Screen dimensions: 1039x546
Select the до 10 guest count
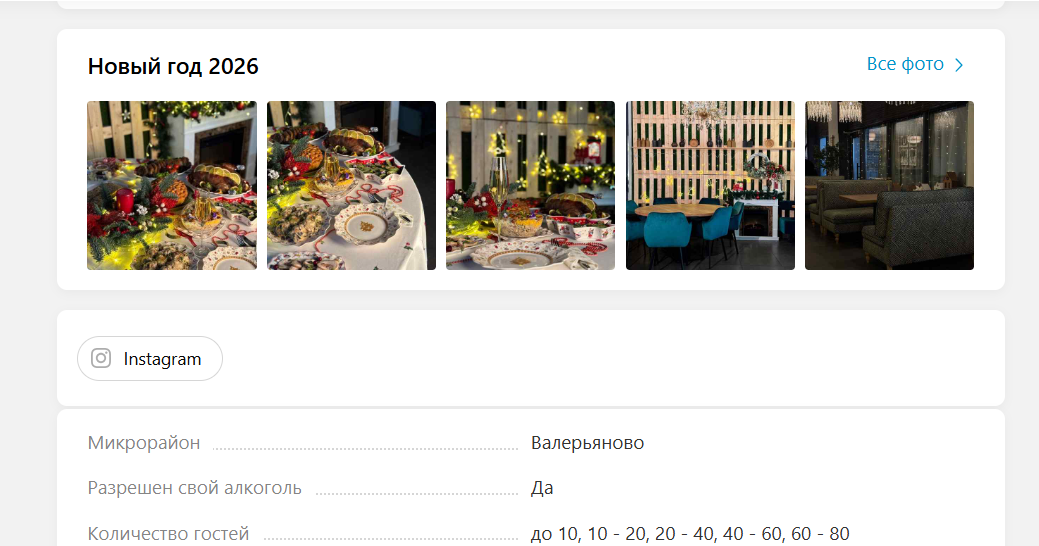(x=554, y=533)
